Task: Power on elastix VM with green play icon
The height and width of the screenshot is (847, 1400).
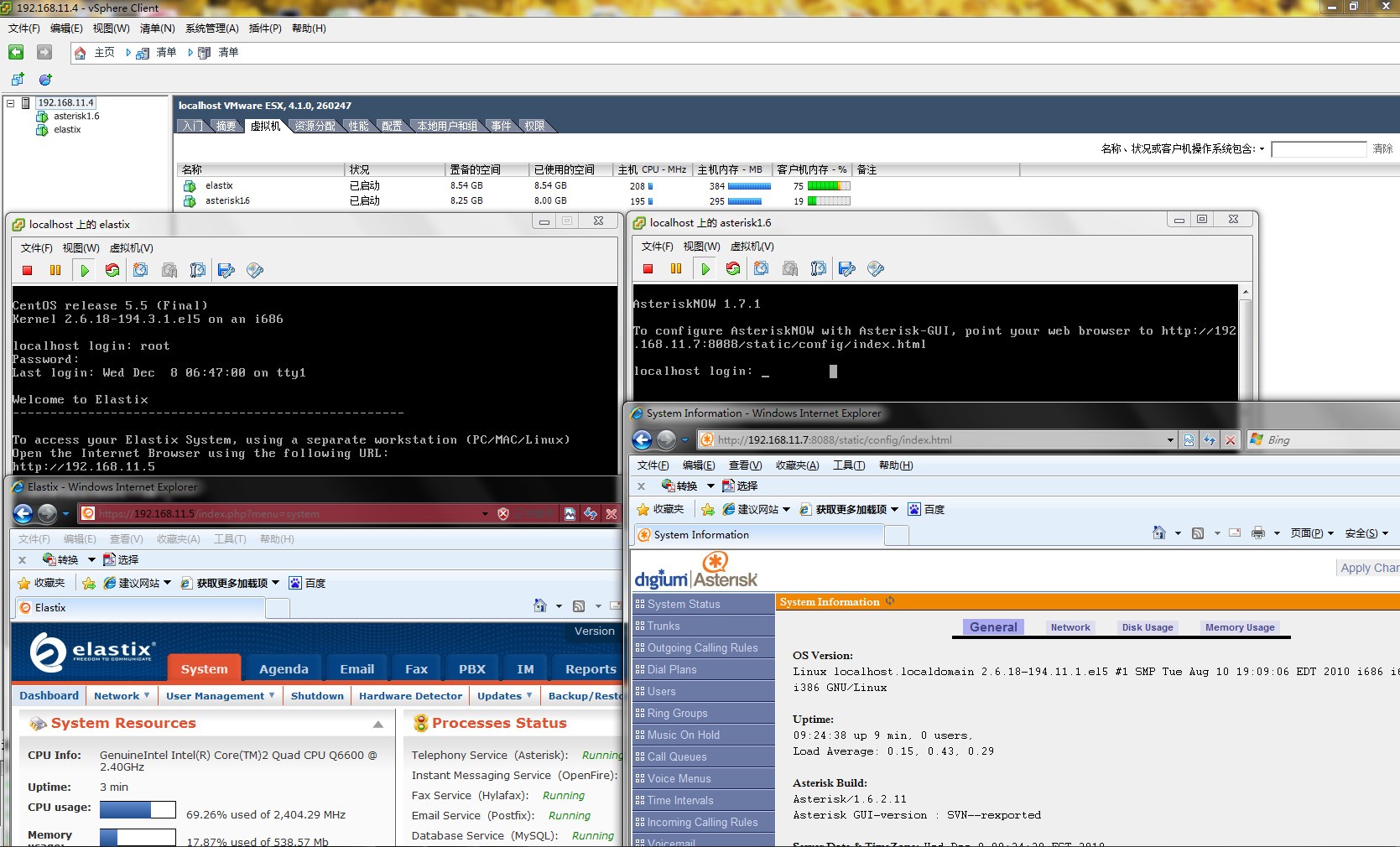Action: pos(85,270)
